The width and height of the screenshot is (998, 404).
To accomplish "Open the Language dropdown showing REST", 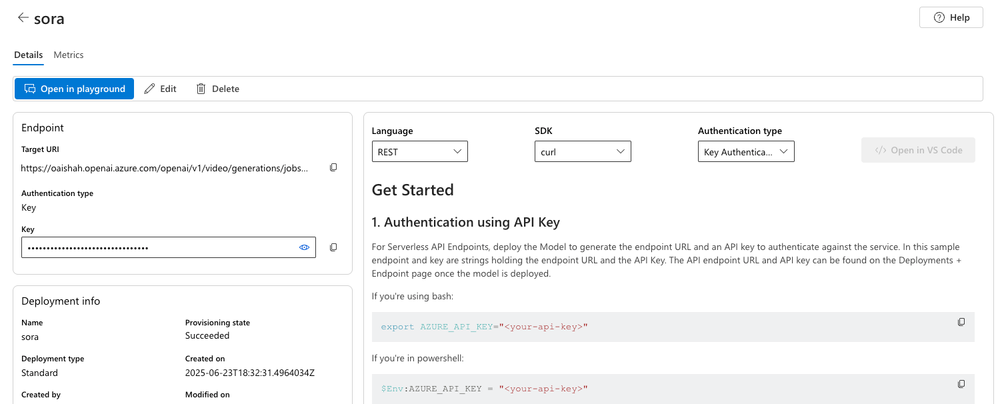I will 419,151.
